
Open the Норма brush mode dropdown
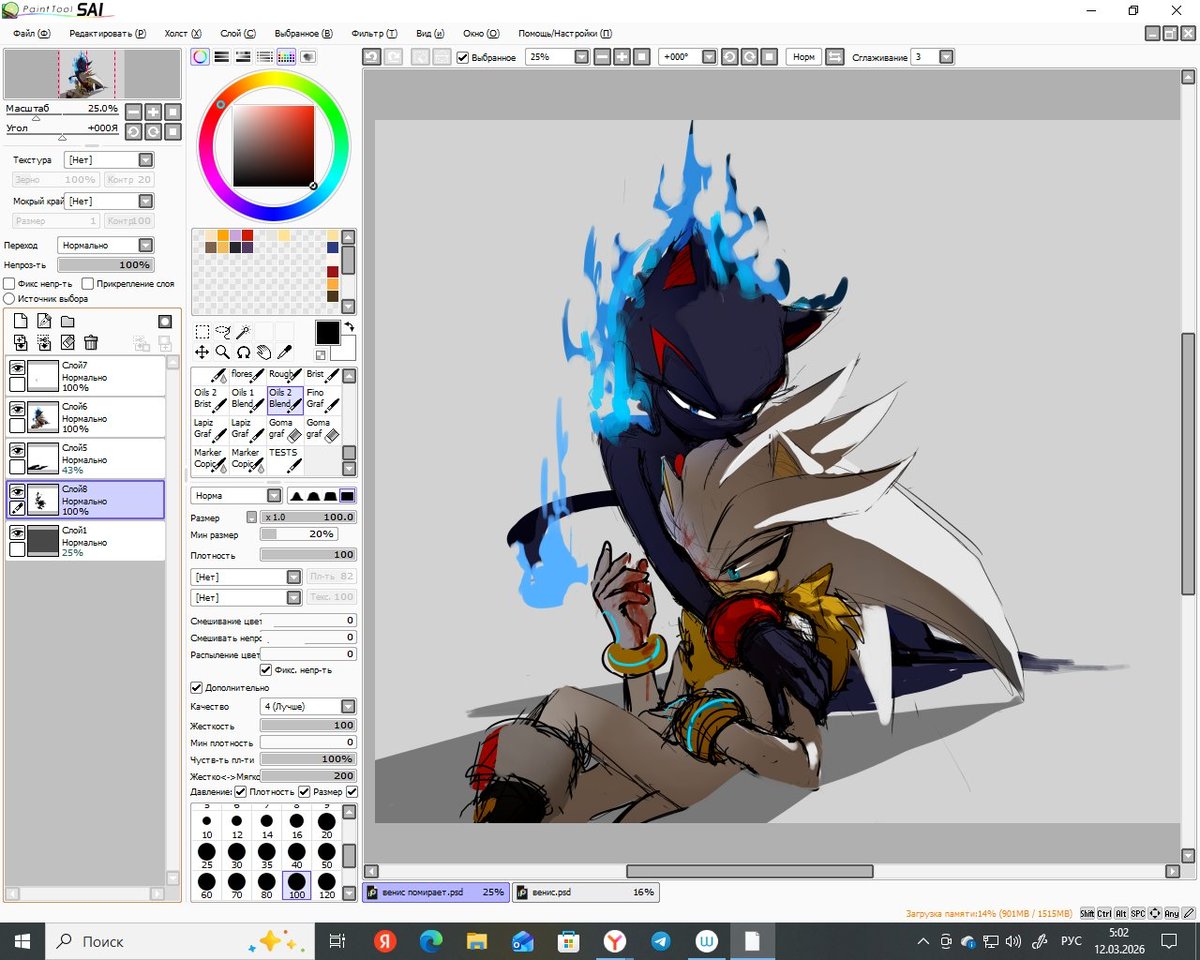coord(237,496)
